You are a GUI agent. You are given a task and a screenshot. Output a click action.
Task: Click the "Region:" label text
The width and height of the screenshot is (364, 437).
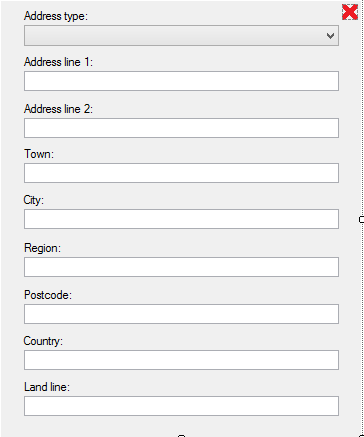click(42, 248)
